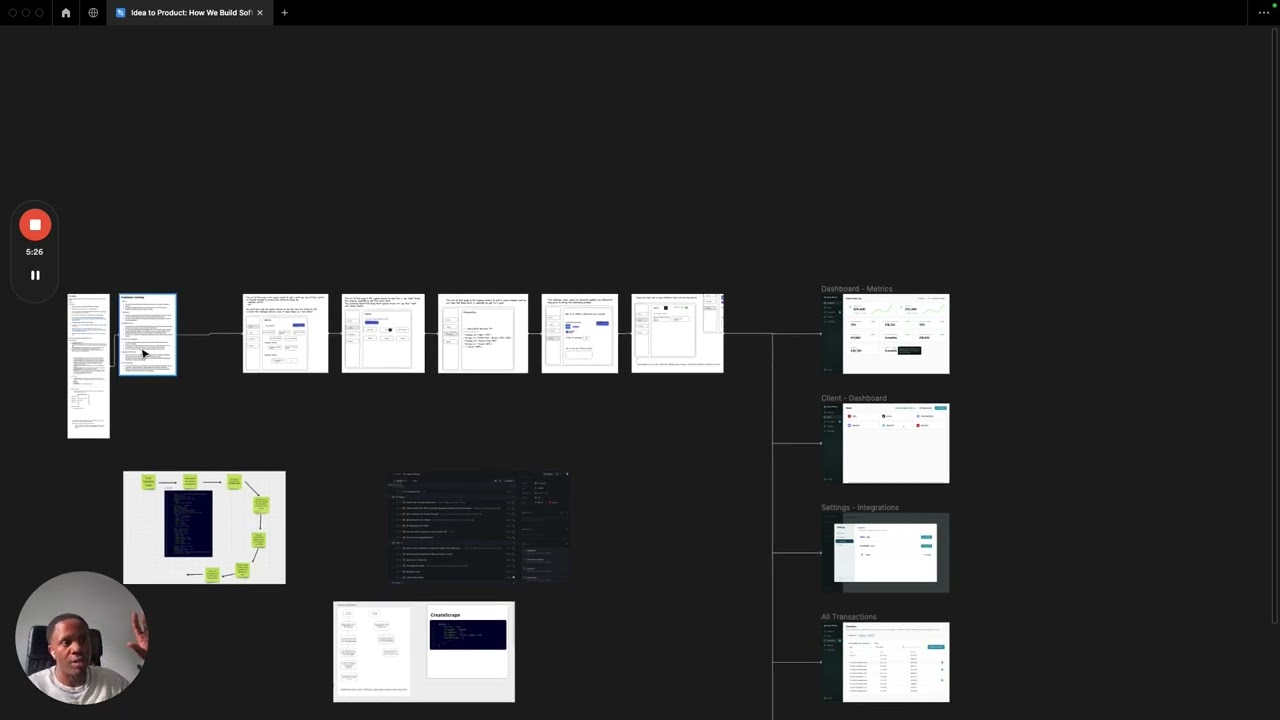Select the Customer Journey document frame
The height and width of the screenshot is (720, 1280).
(148, 335)
